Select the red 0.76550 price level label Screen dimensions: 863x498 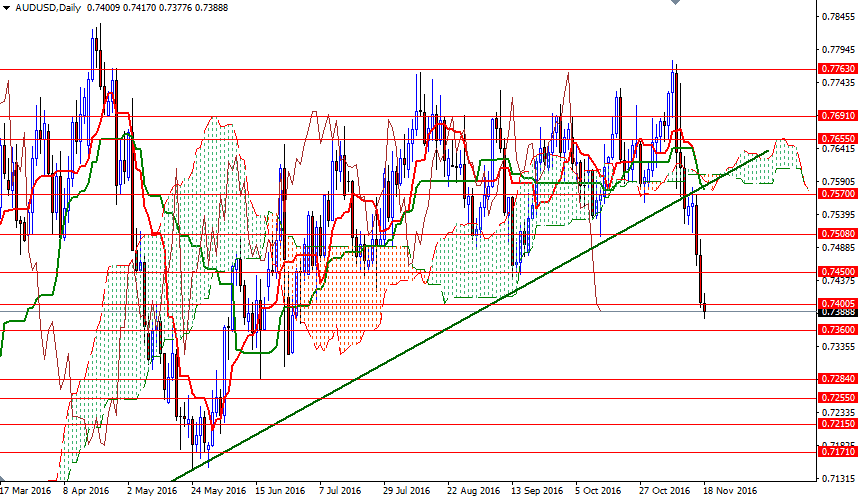[839, 139]
